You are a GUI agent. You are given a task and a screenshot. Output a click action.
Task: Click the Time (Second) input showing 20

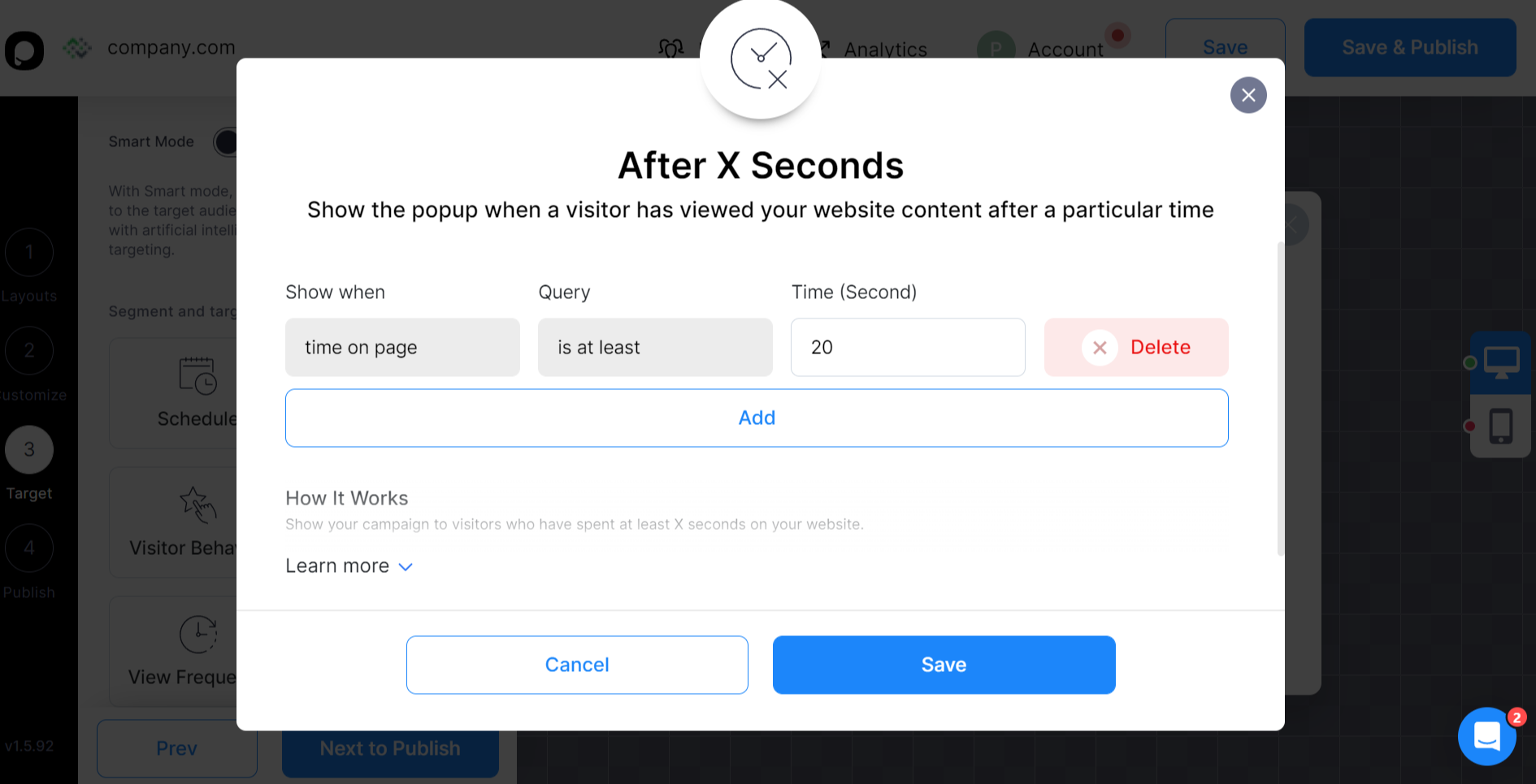[907, 347]
